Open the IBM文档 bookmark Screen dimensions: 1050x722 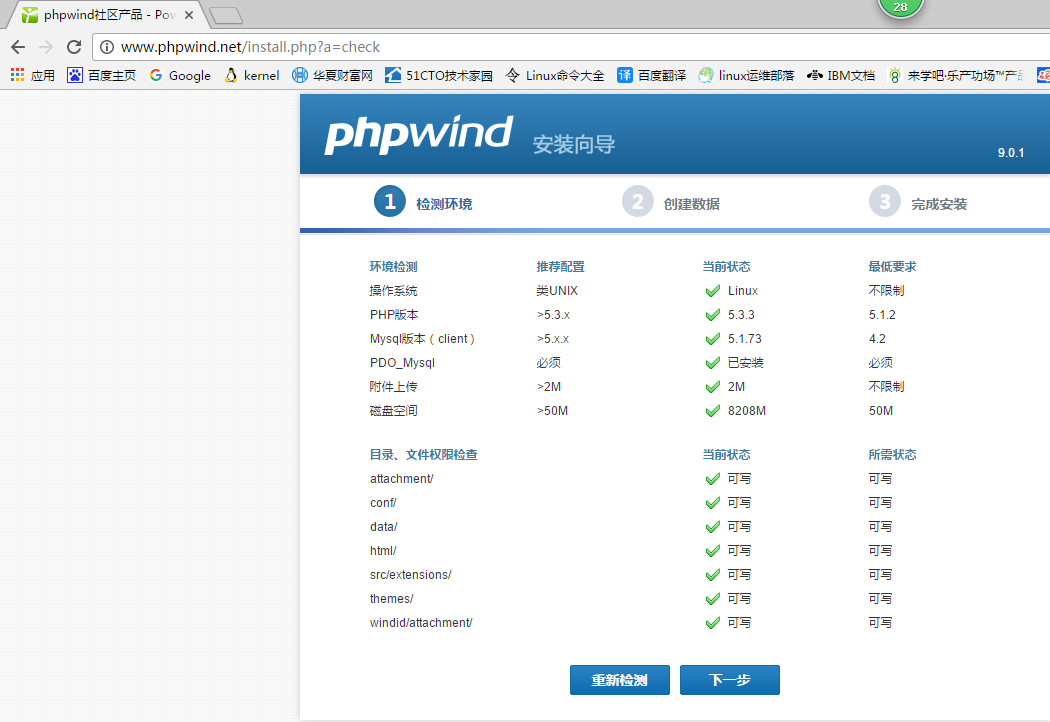click(841, 75)
